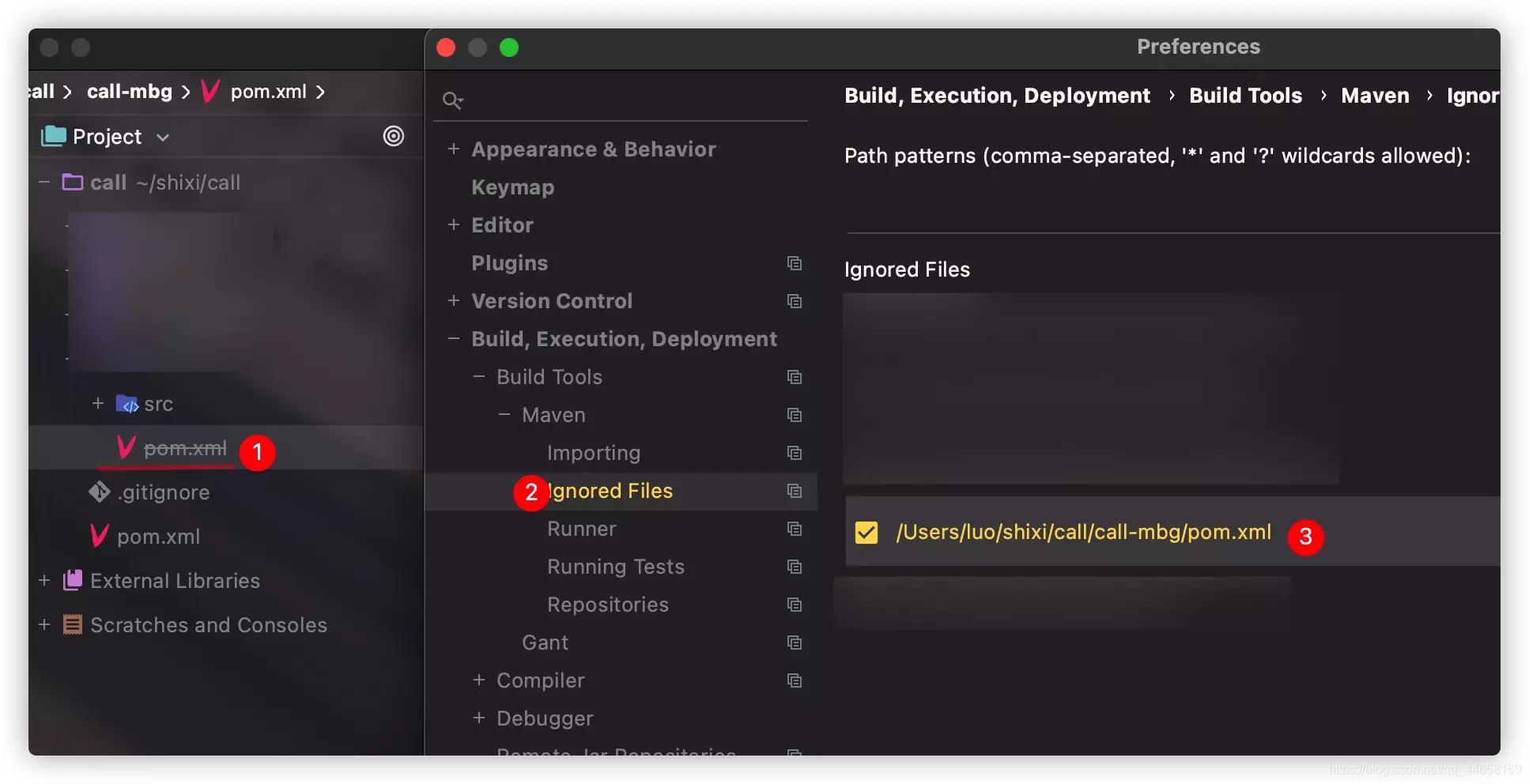Collapse the Maven settings node
The height and width of the screenshot is (784, 1529).
(x=504, y=414)
